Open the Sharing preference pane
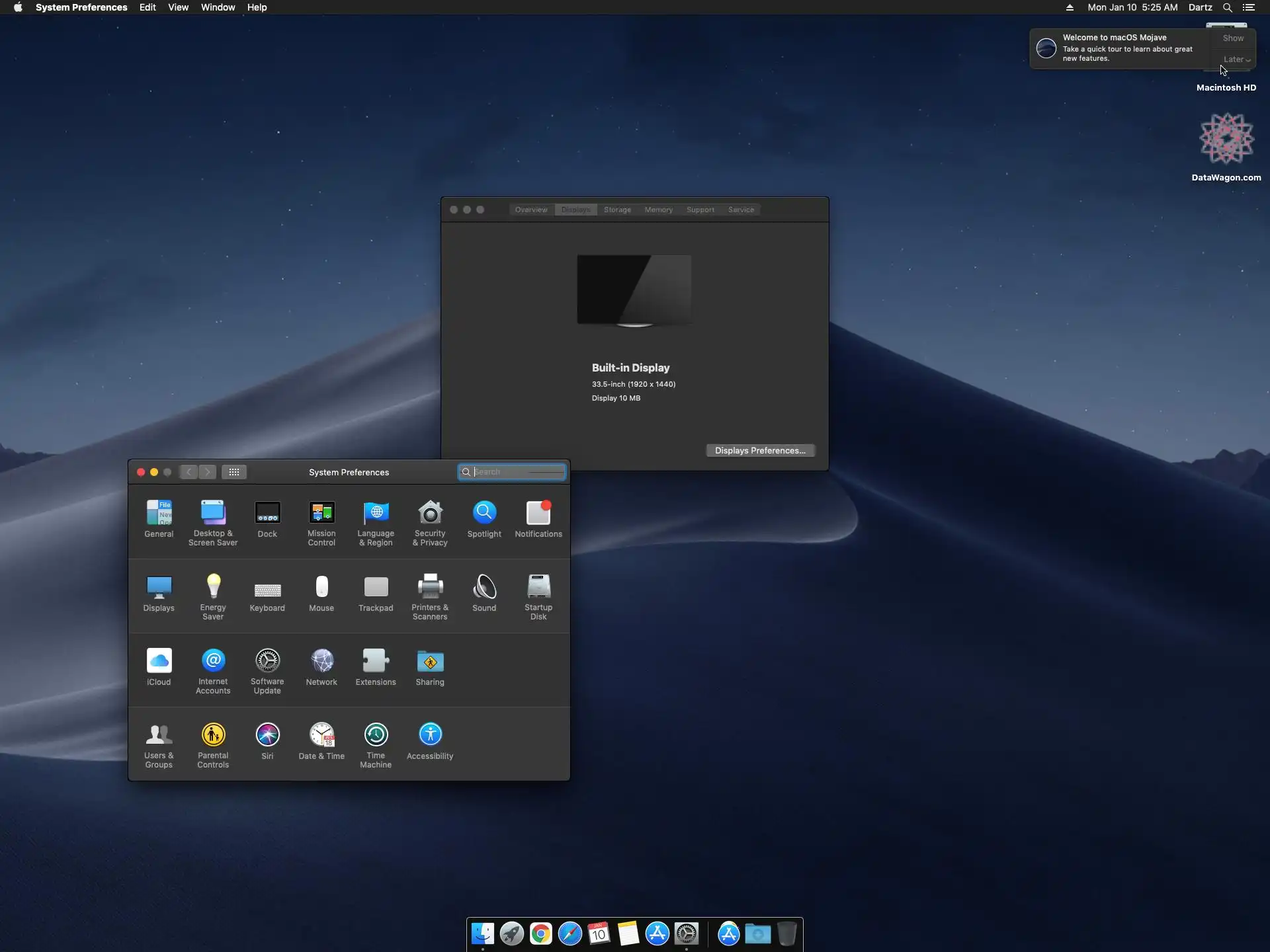1270x952 pixels. pos(430,661)
